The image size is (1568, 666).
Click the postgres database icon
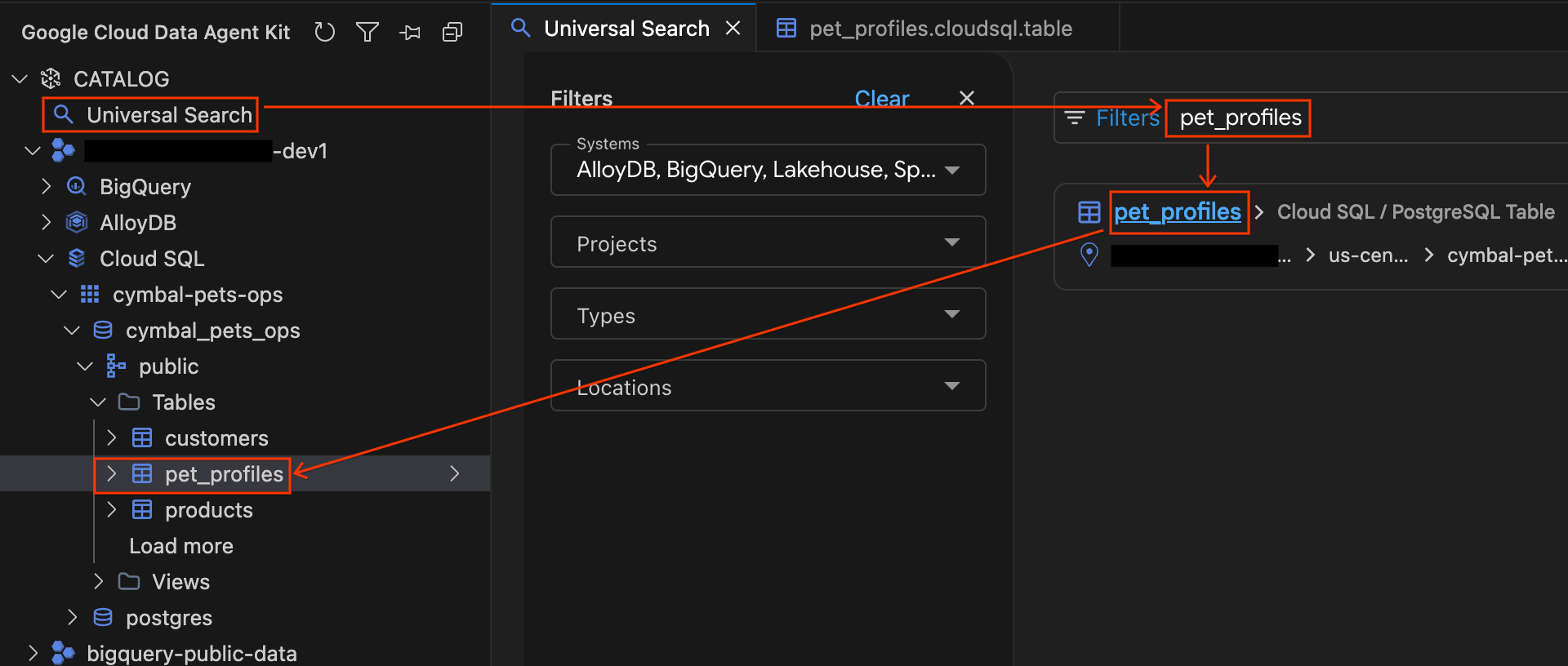(103, 617)
